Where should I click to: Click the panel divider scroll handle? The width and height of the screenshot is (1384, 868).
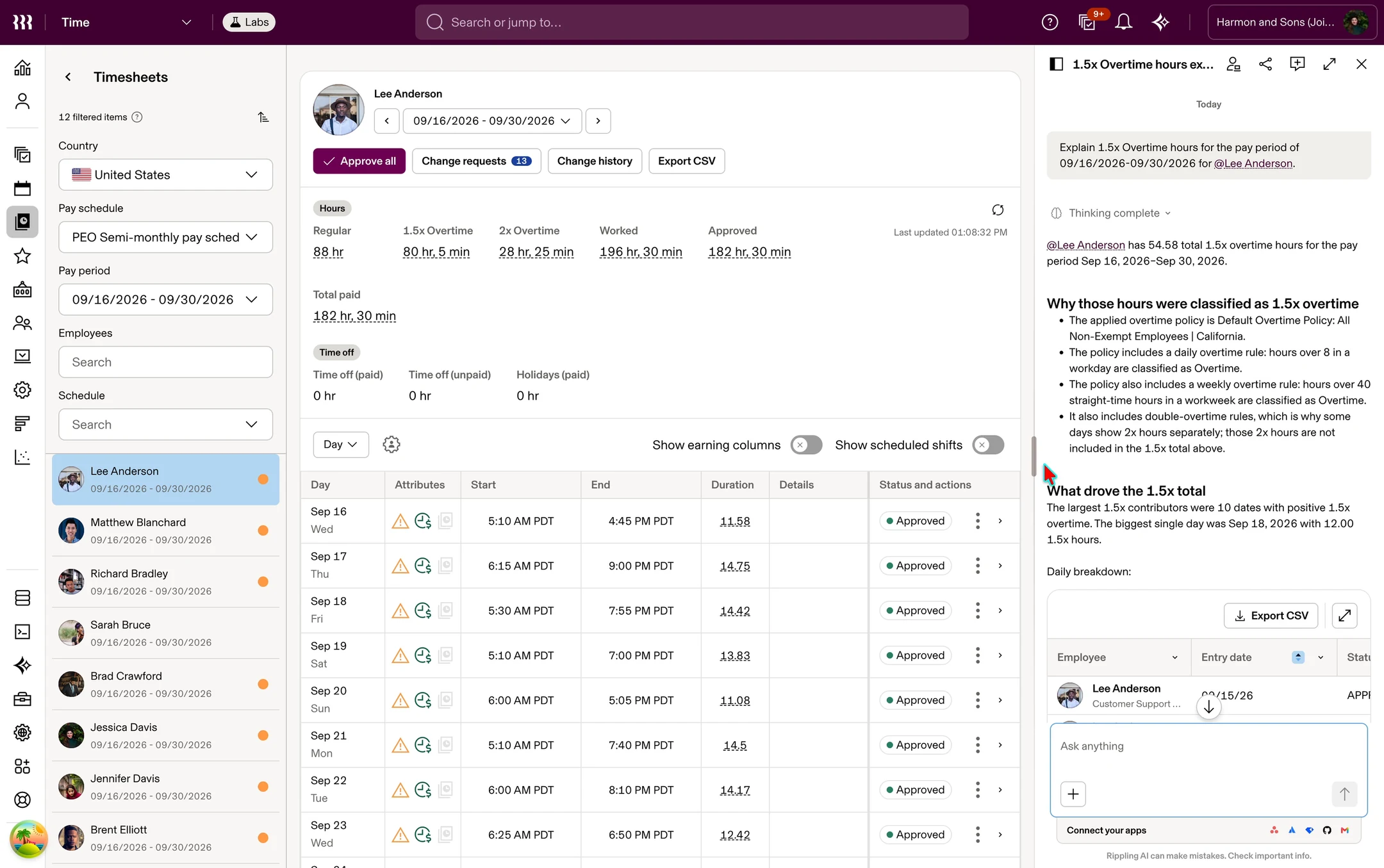click(x=1034, y=457)
